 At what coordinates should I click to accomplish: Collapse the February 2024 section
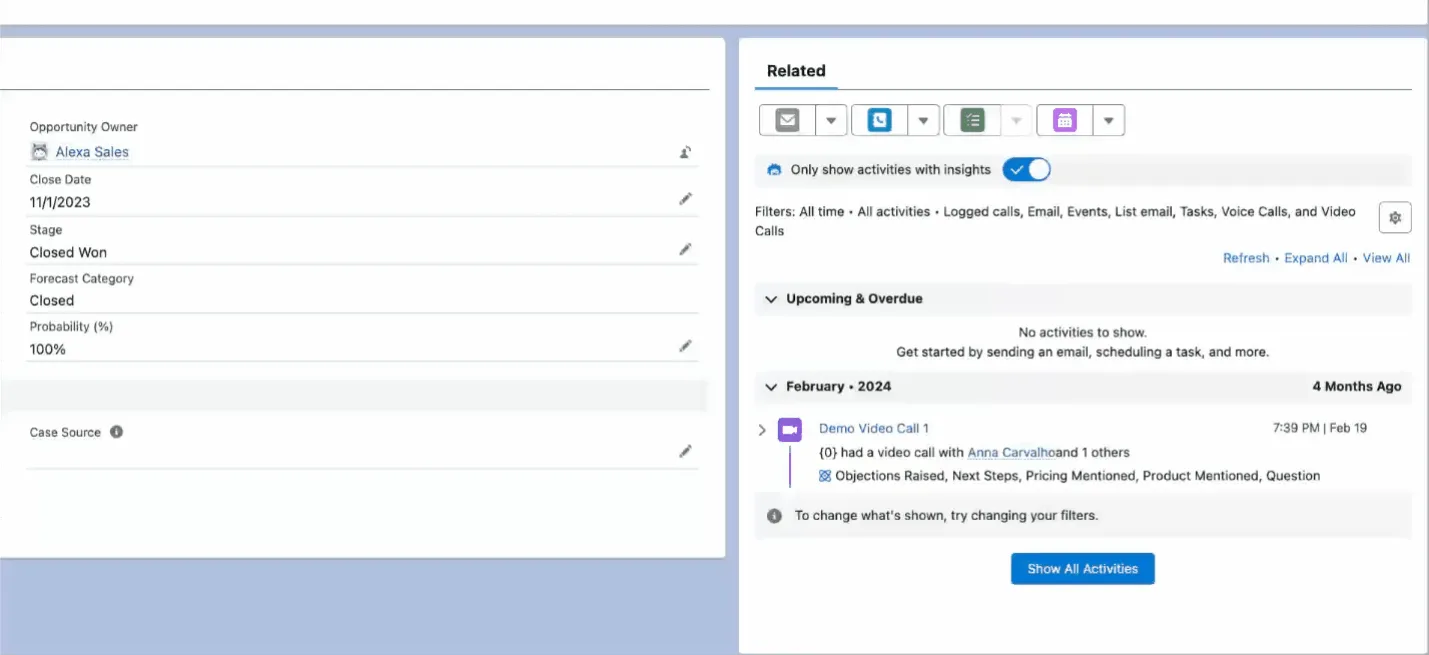click(x=771, y=387)
